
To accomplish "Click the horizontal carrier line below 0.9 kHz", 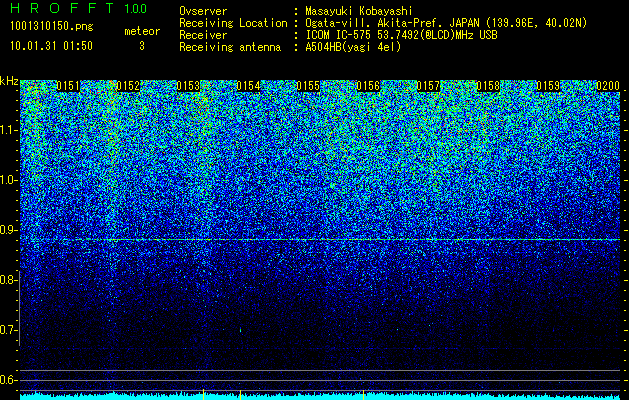I will tap(320, 240).
